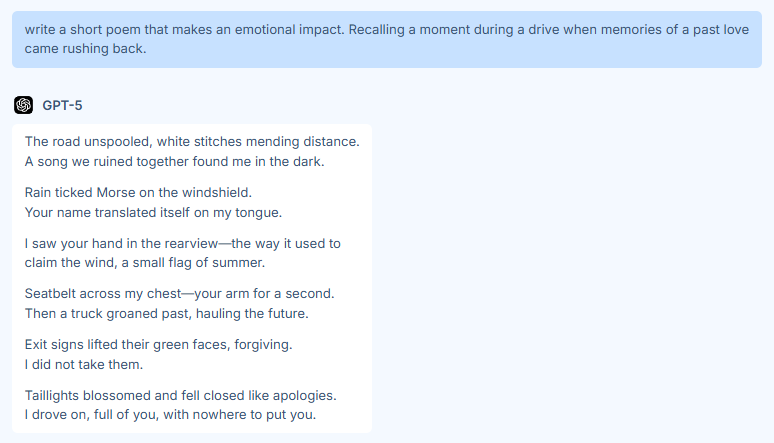Click the word "forgiving" in the poem
774x443 pixels.
point(258,345)
